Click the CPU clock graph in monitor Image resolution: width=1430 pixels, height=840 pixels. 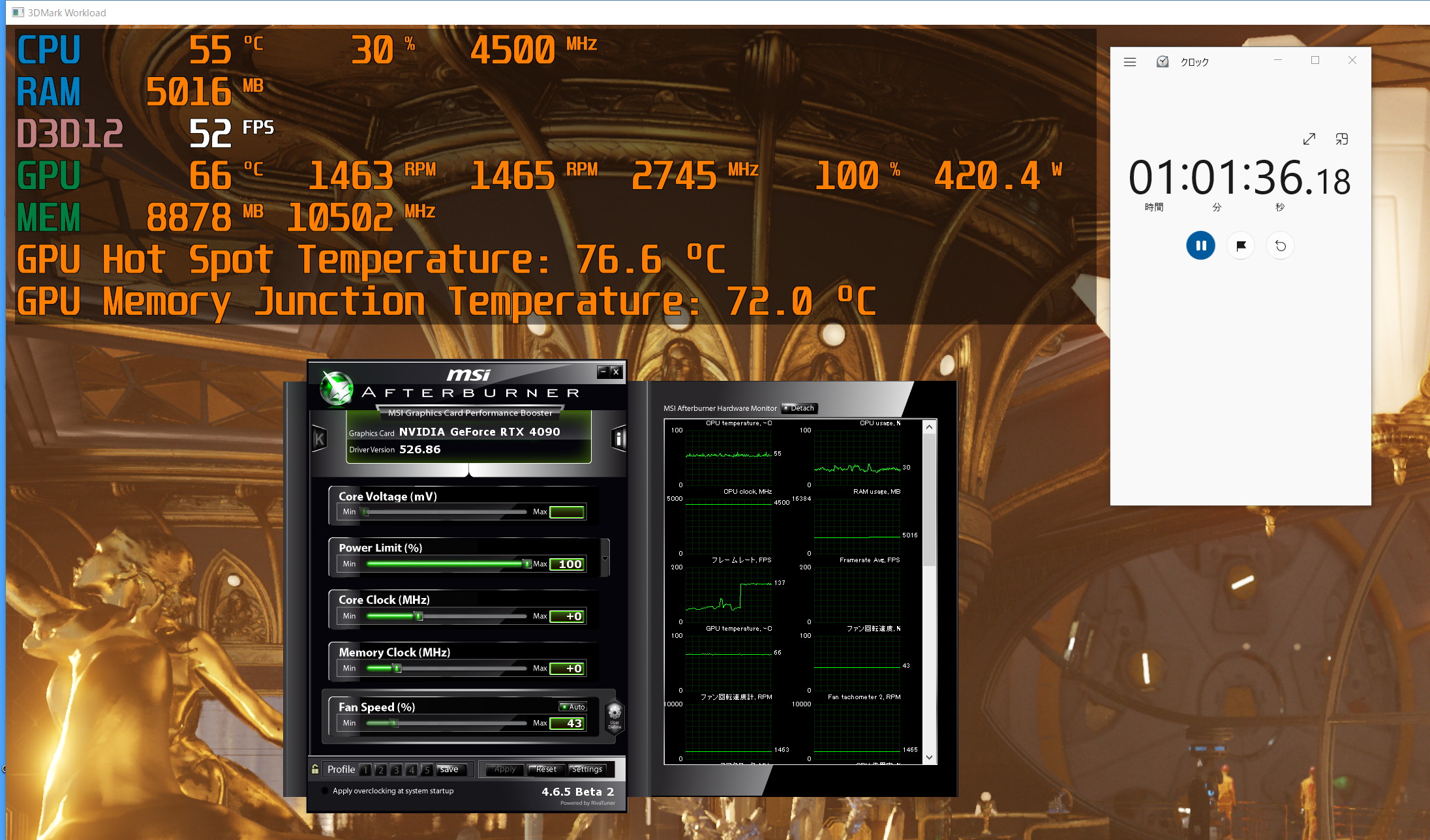click(x=728, y=526)
